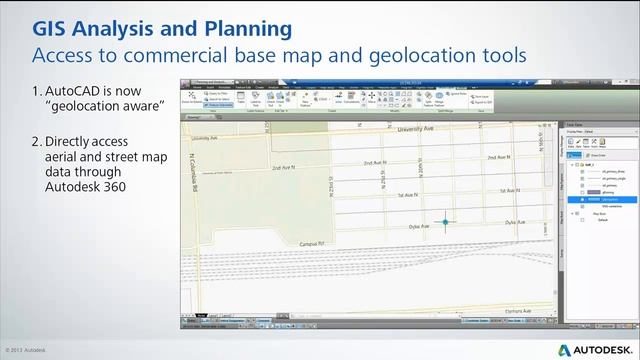
Task: Click the Join icon in the ribbon
Action: pyautogui.click(x=338, y=98)
